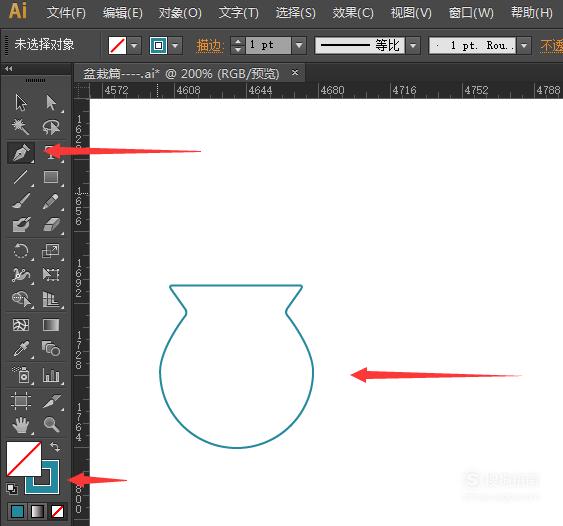The image size is (563, 526).
Task: Select the Lasso tool
Action: click(51, 127)
